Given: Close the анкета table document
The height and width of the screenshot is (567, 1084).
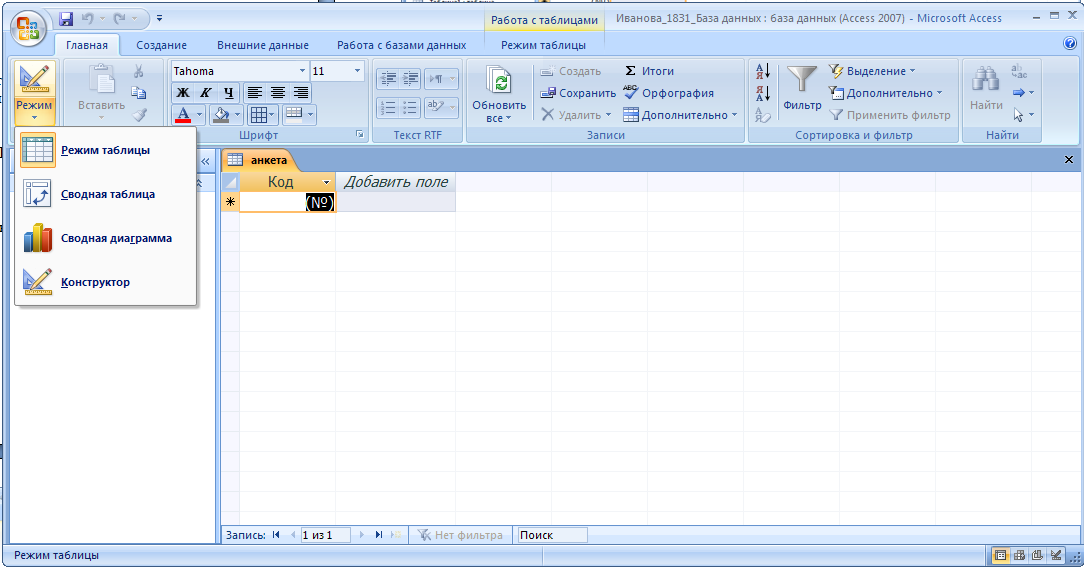Looking at the screenshot, I should 1069,160.
